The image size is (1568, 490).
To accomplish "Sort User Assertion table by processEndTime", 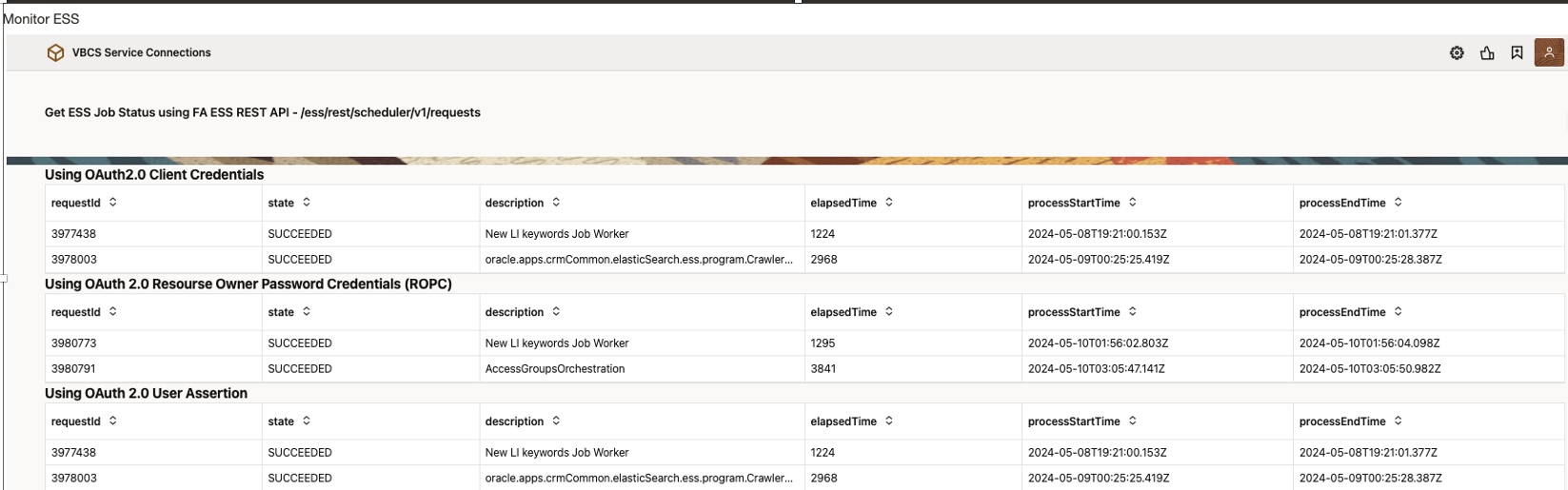I will point(1399,421).
